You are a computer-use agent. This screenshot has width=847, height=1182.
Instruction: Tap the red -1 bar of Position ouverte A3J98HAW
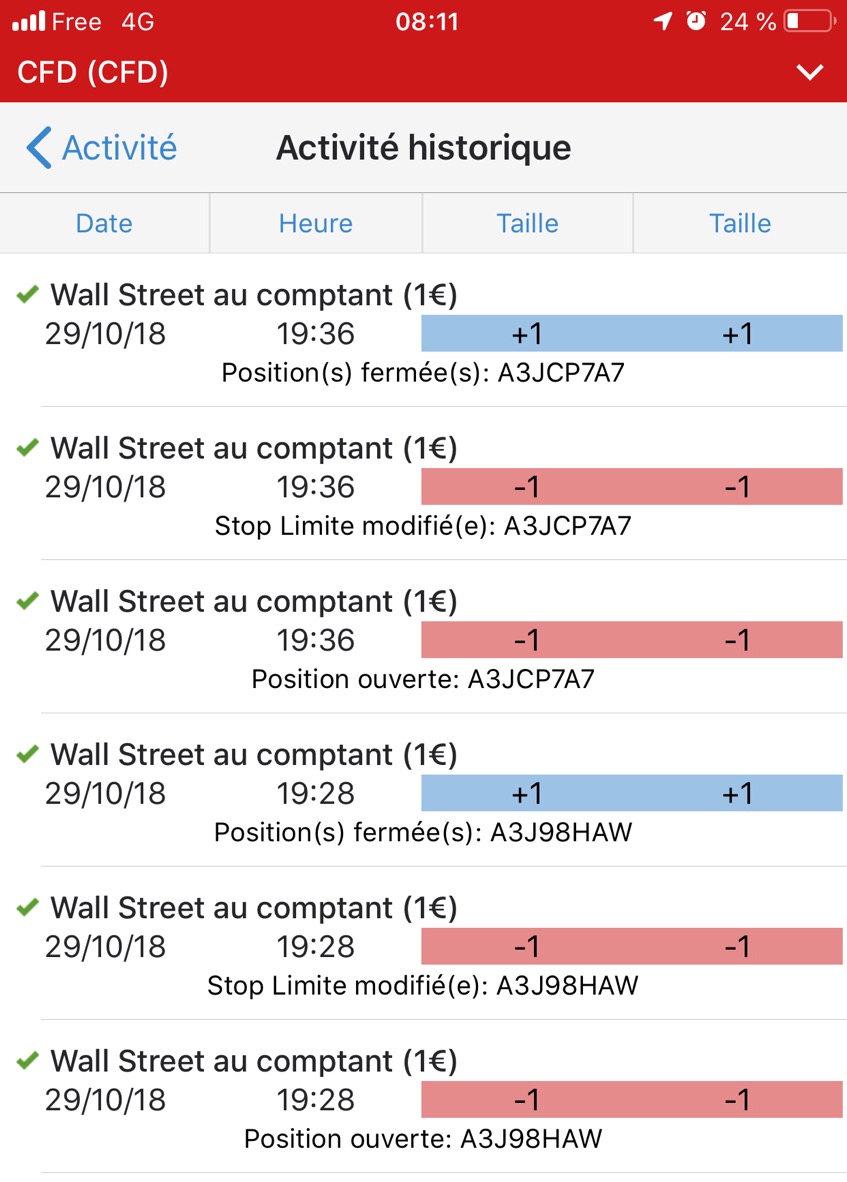coord(631,1100)
